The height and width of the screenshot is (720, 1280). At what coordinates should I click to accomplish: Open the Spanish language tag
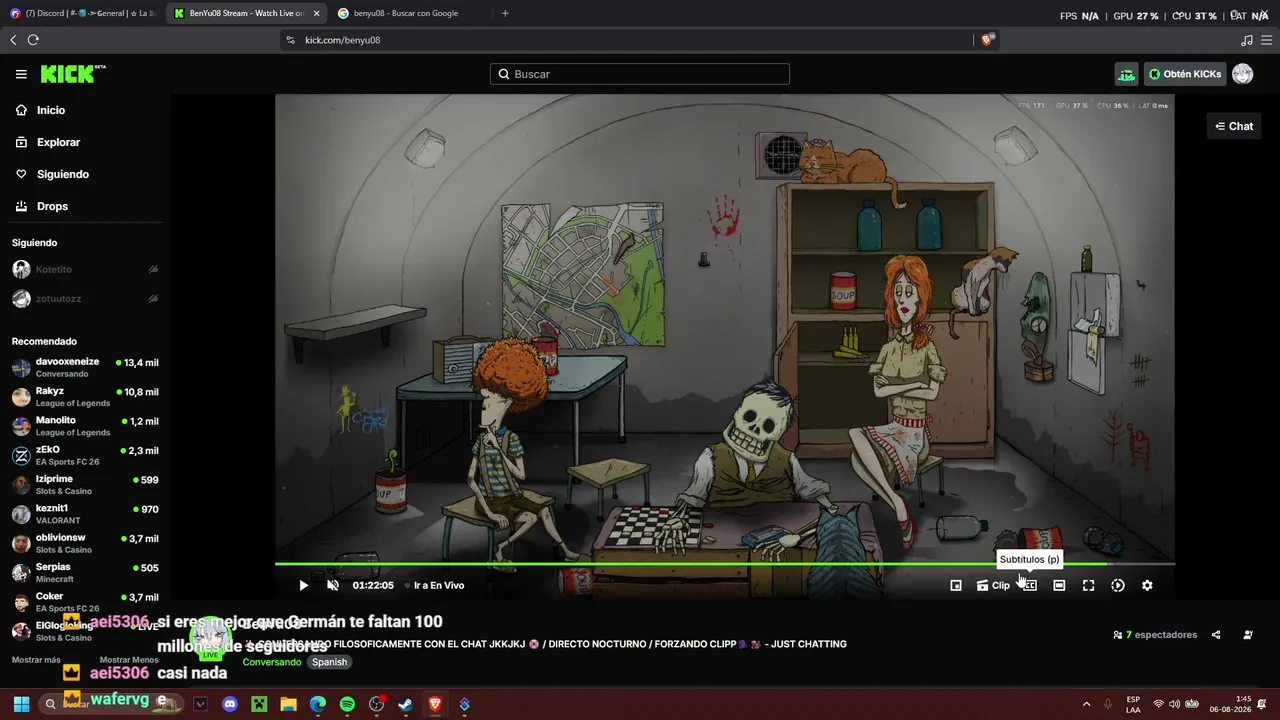click(x=329, y=662)
